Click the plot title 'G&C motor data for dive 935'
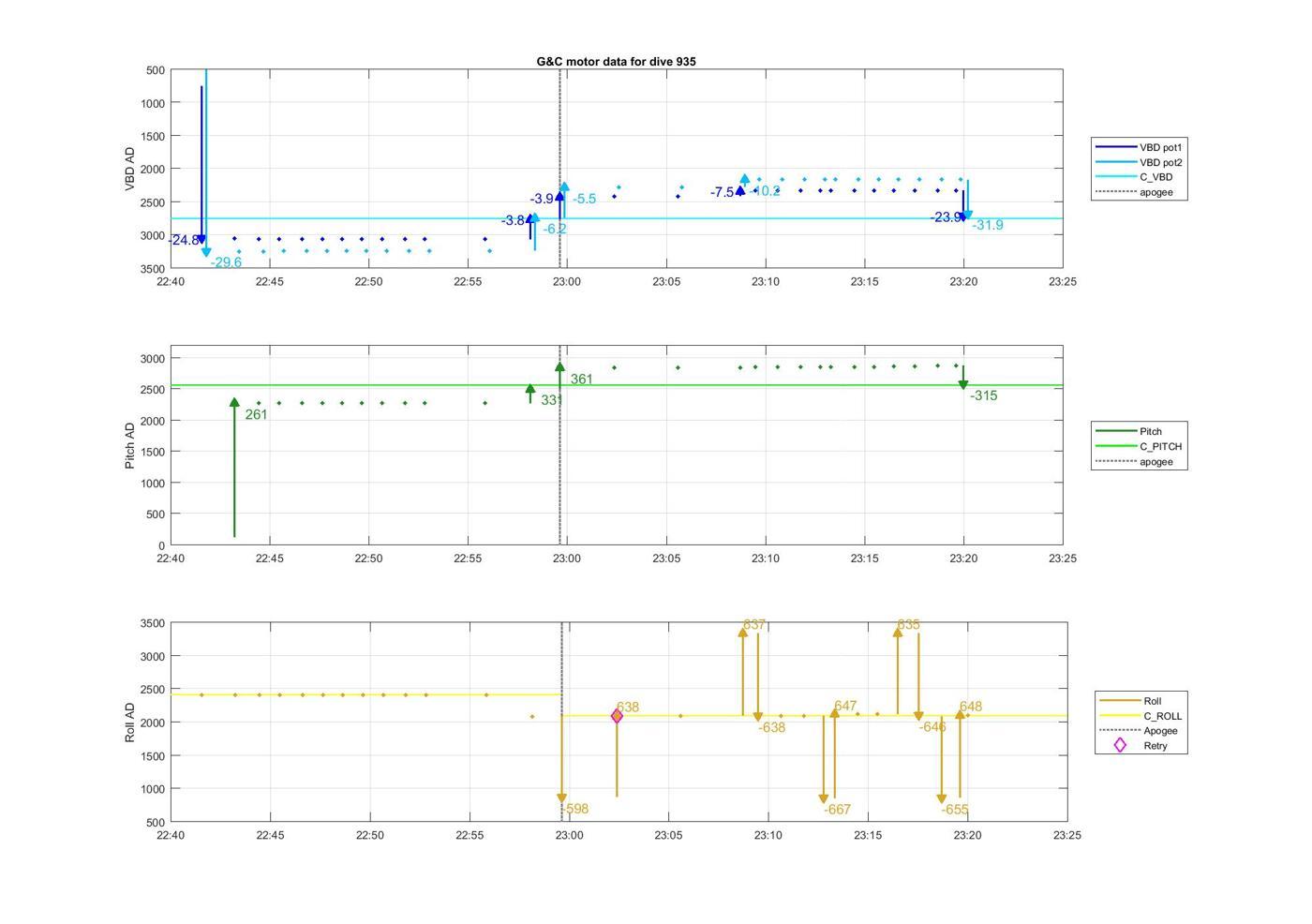 [616, 61]
